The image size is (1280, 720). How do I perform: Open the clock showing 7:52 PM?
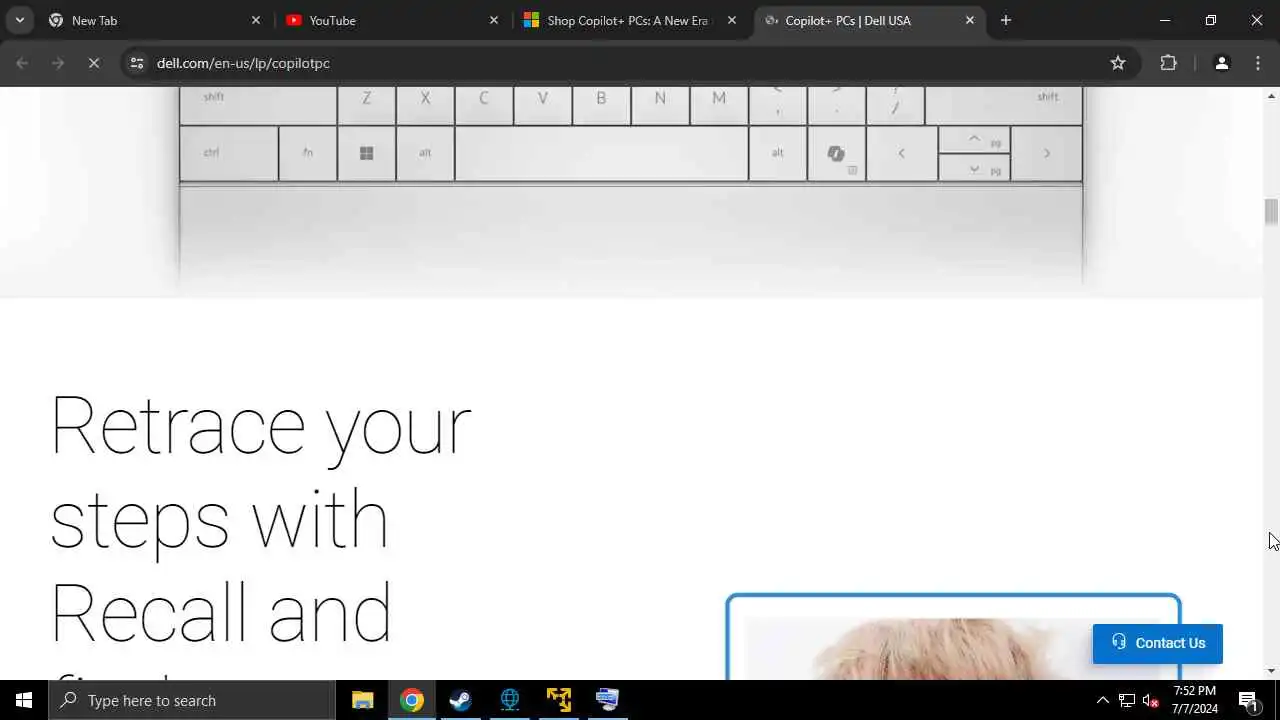tap(1195, 700)
